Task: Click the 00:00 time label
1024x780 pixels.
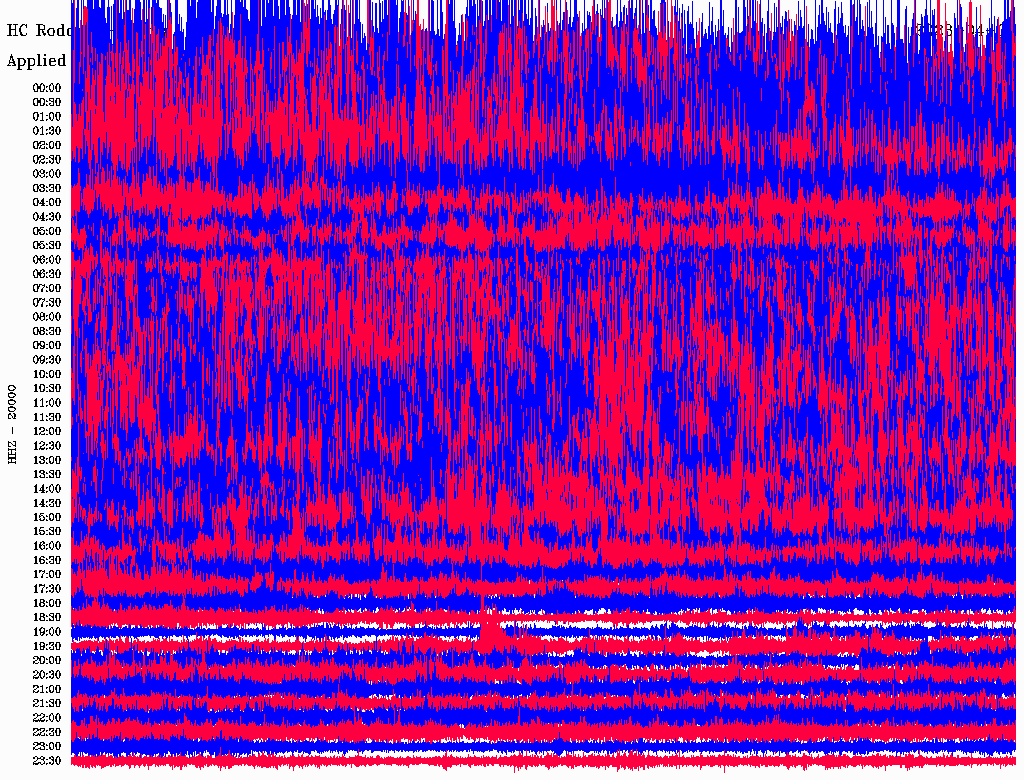Action: [47, 87]
